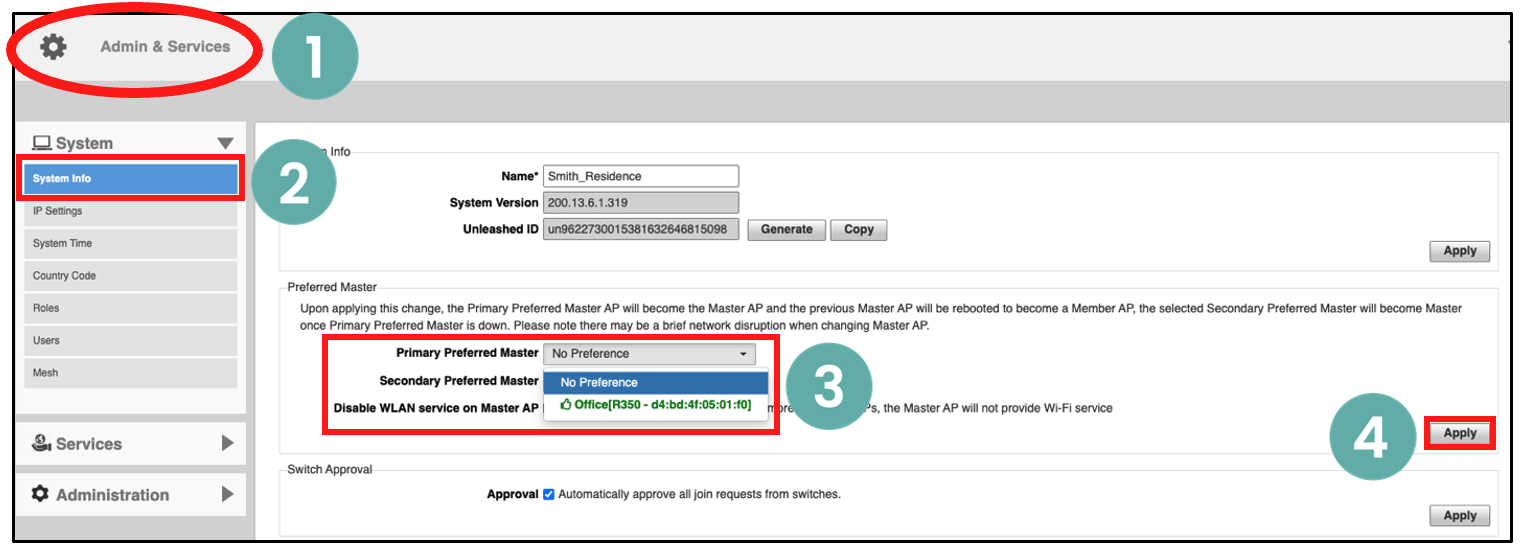Viewport: 1520px width, 550px height.
Task: Open the Primary Preferred Master dropdown
Action: click(x=649, y=354)
